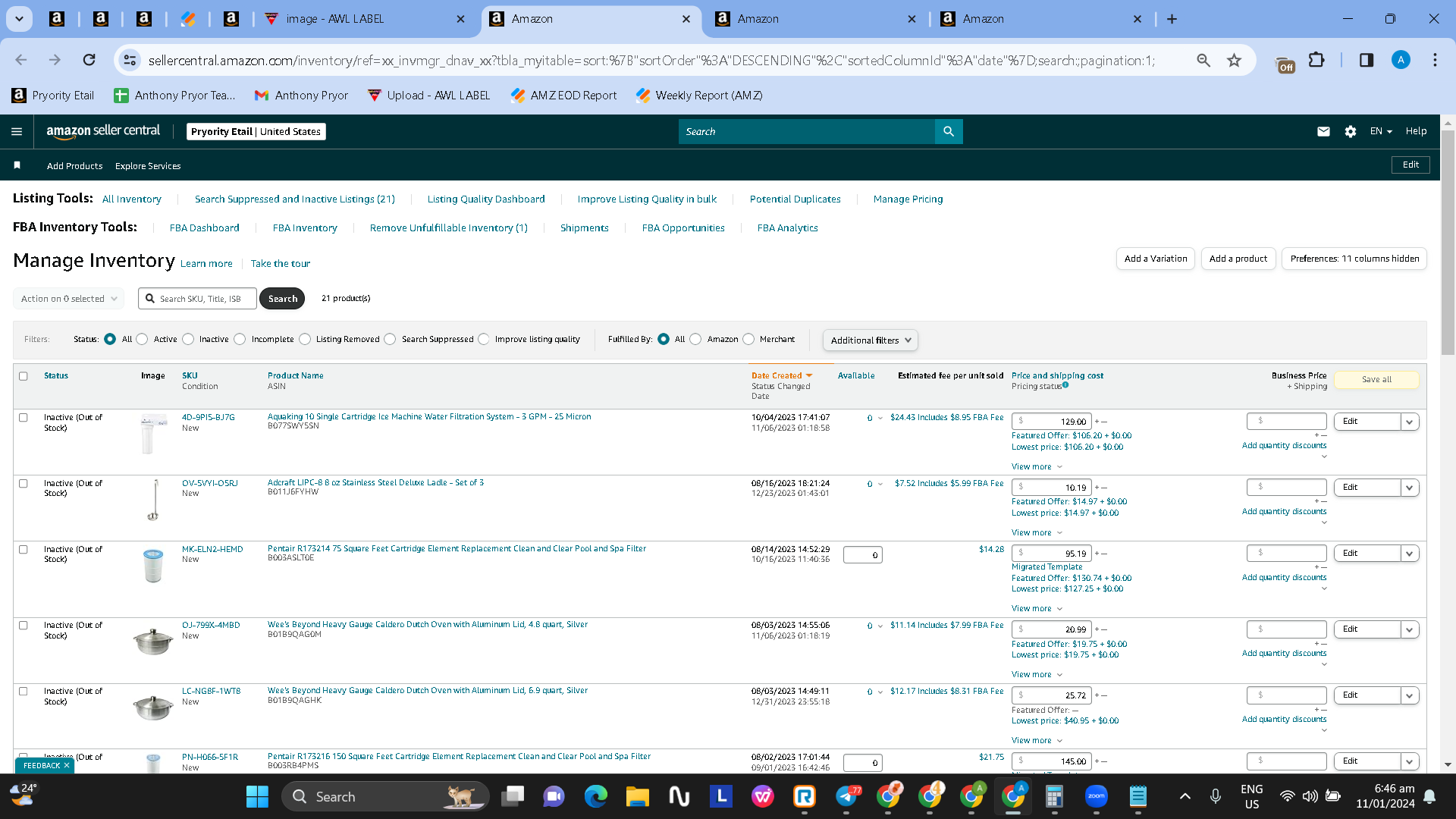Click the Off extension icon in toolbar
The width and height of the screenshot is (1456, 819).
[1285, 64]
